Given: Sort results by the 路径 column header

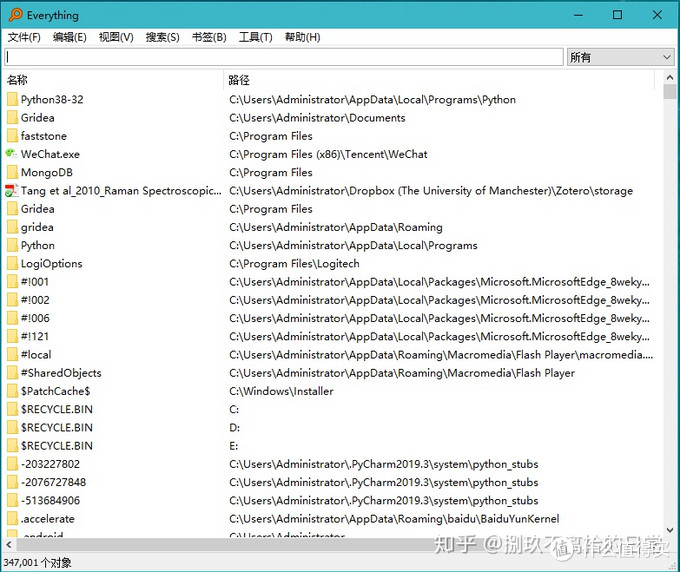Looking at the screenshot, I should tap(439, 80).
